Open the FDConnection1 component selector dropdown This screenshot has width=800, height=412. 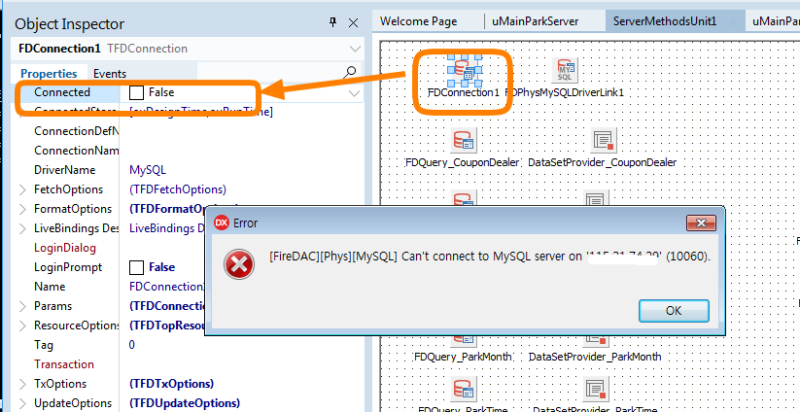click(355, 49)
